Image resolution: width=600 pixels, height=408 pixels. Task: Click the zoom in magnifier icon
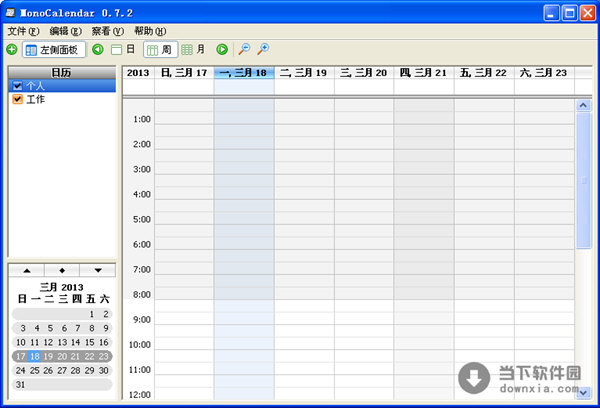[x=263, y=49]
